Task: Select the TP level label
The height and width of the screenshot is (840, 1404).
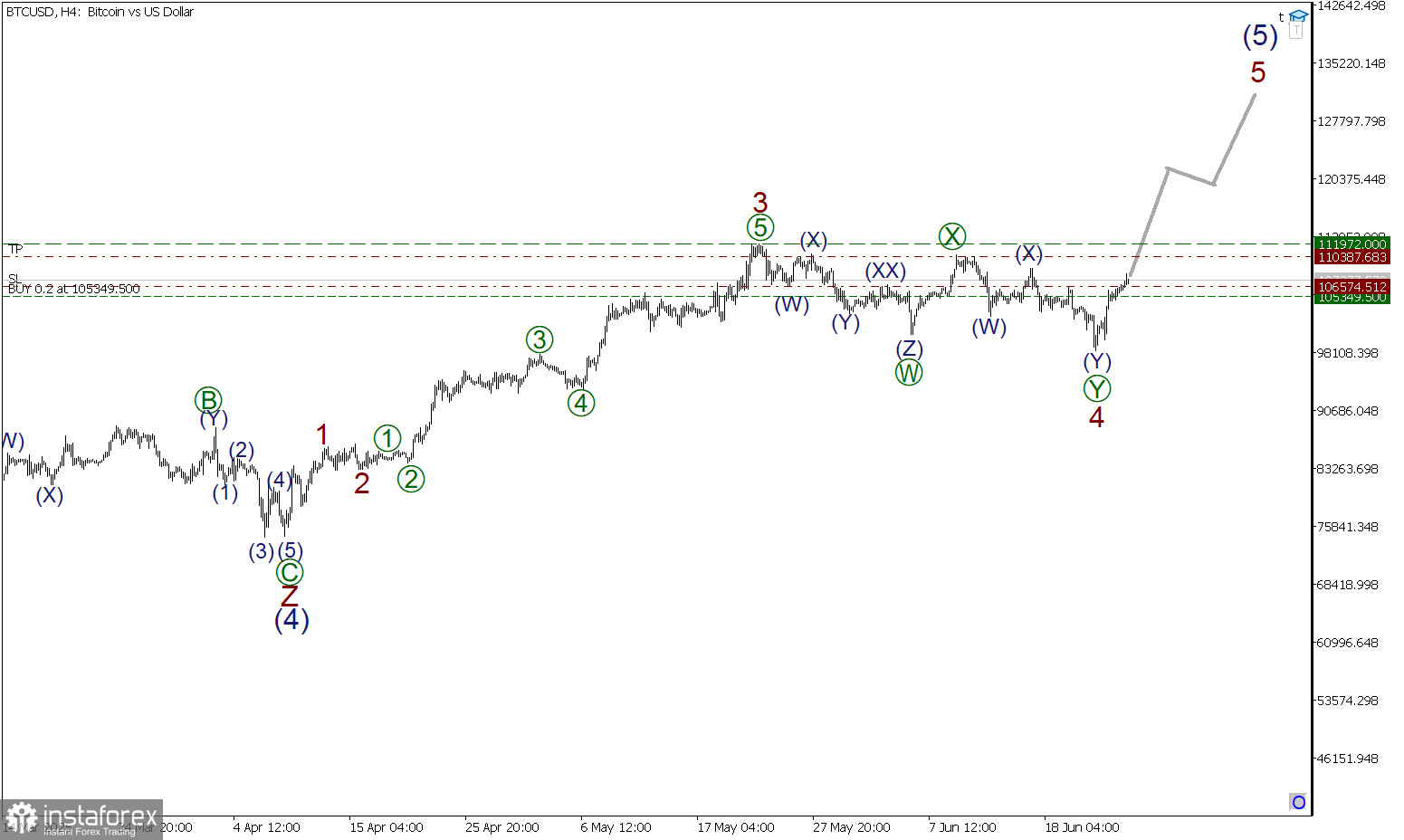Action: tap(15, 248)
